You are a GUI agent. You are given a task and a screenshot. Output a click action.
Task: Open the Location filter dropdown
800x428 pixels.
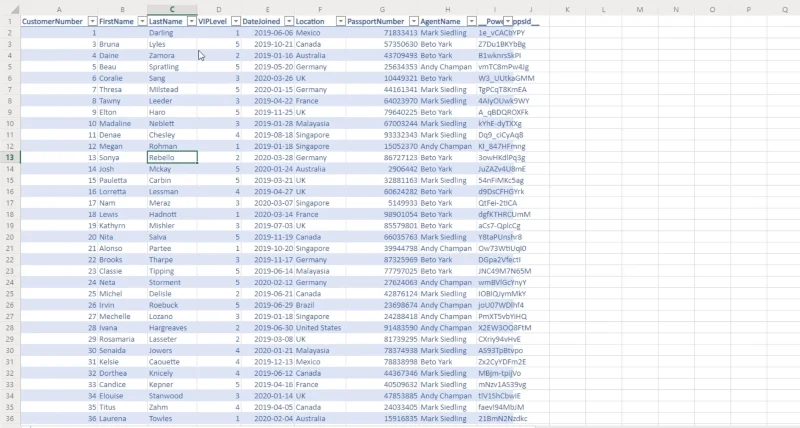point(341,21)
